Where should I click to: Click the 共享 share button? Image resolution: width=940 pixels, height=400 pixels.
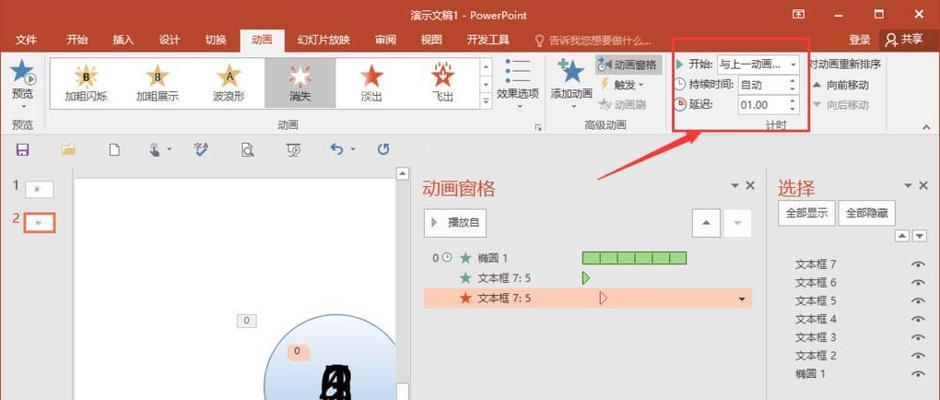[x=905, y=40]
